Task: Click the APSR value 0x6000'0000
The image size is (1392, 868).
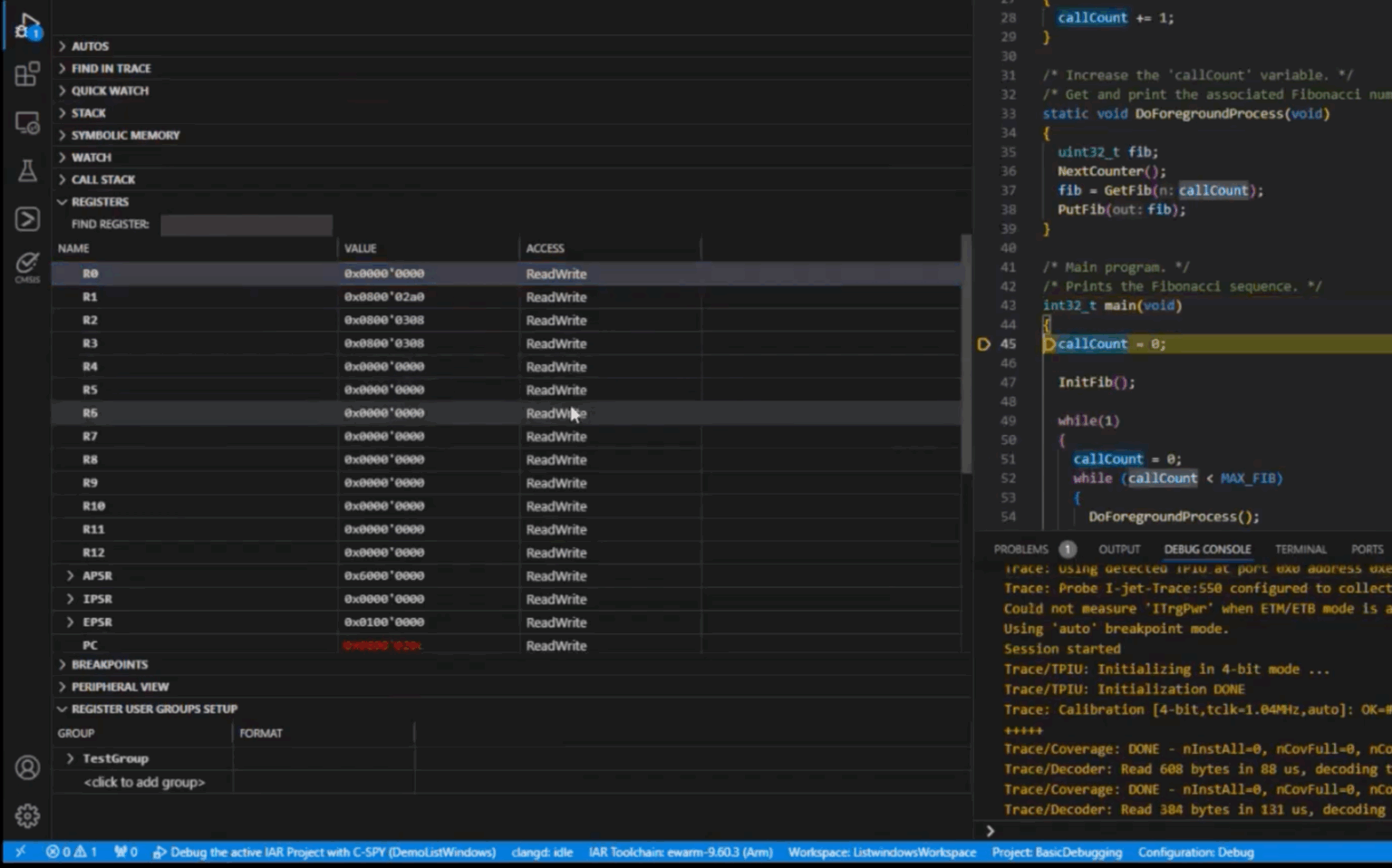Action: pyautogui.click(x=384, y=575)
